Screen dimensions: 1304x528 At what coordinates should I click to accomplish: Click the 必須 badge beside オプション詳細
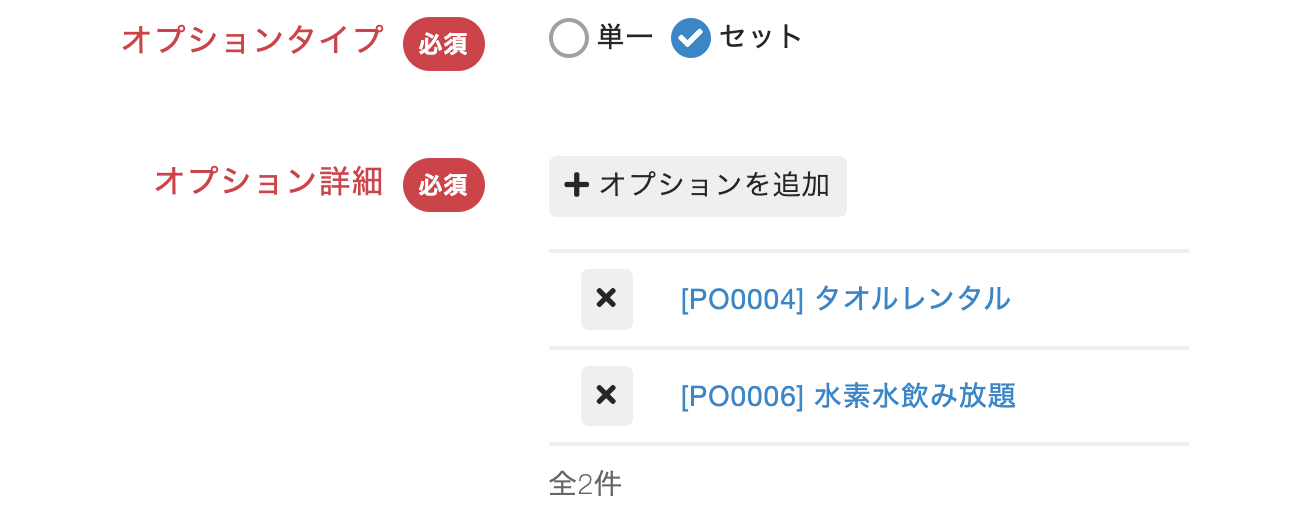point(443,185)
